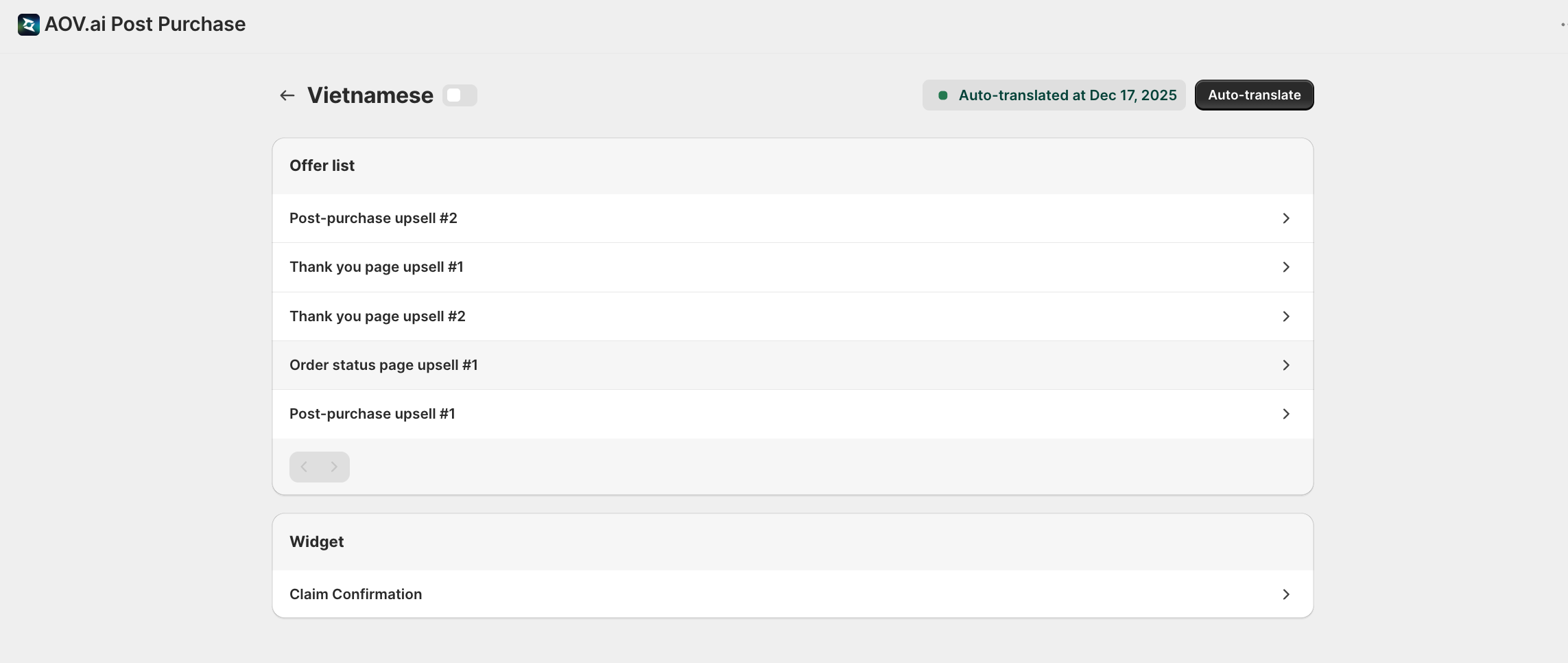Click the chevron on Post-purchase upsell #2
The image size is (1568, 663).
coord(1286,218)
